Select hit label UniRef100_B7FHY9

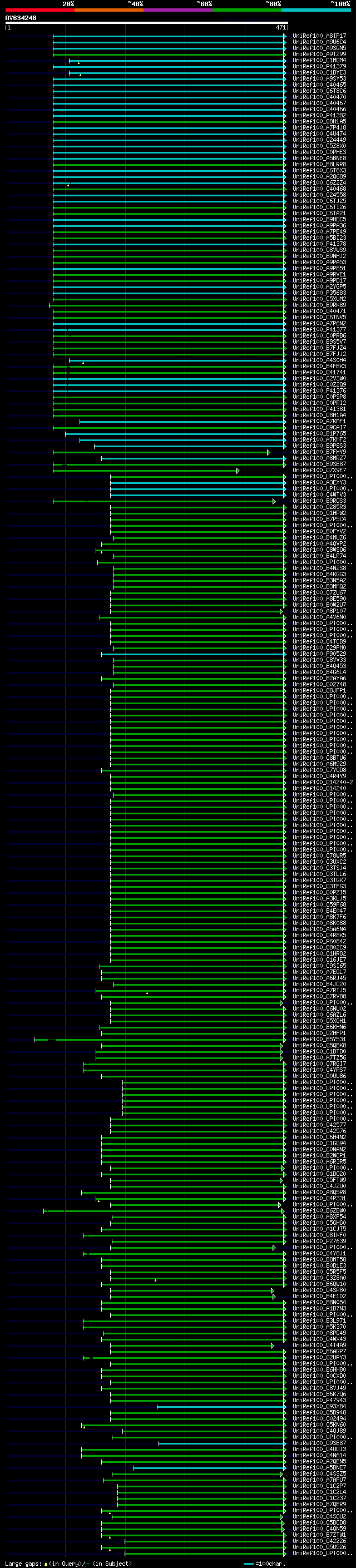pyautogui.click(x=319, y=452)
